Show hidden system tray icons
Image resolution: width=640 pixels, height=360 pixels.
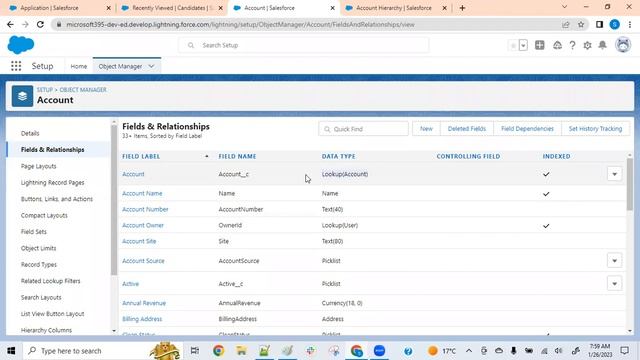coord(469,351)
